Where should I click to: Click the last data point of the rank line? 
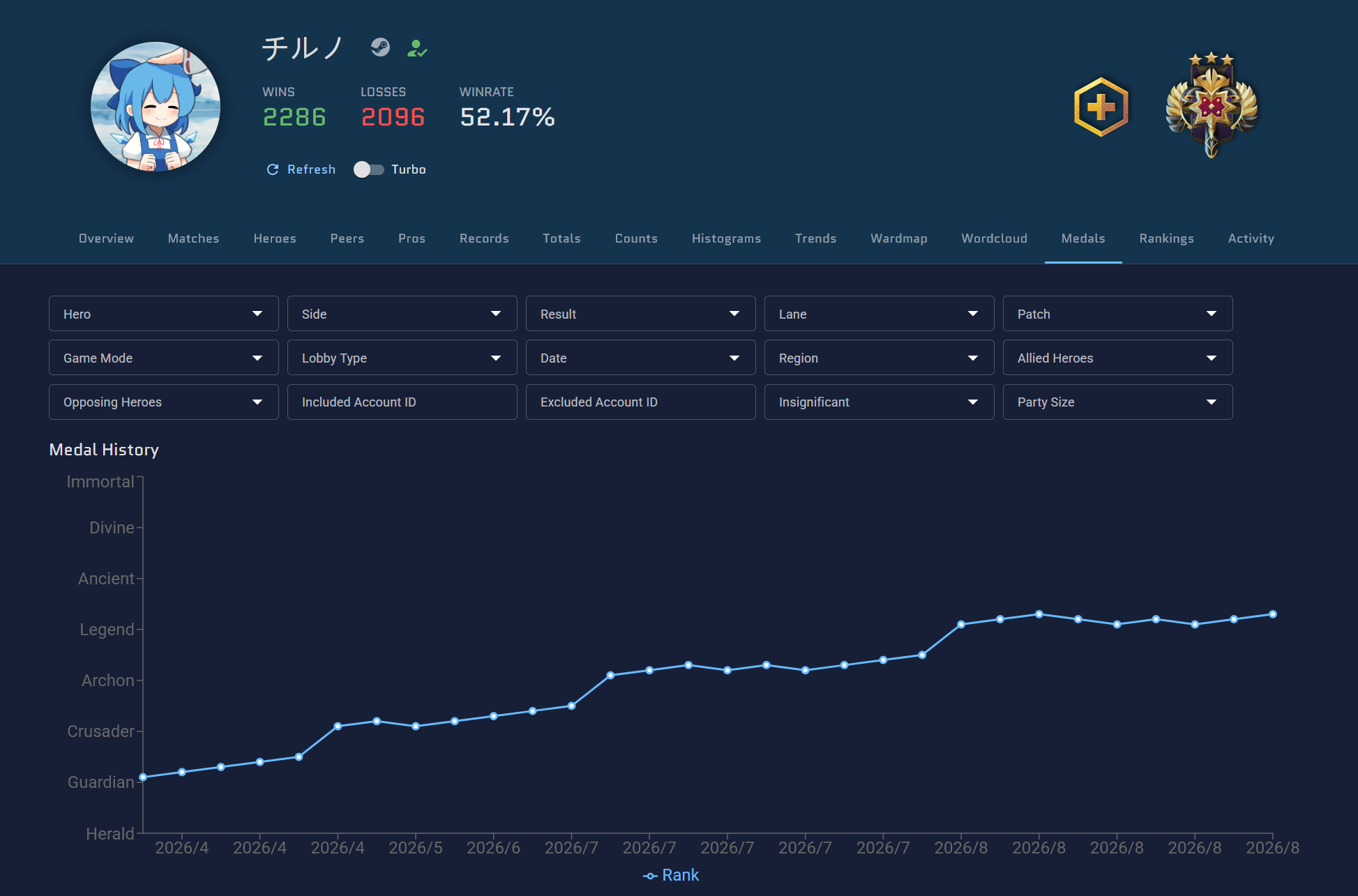pyautogui.click(x=1273, y=614)
